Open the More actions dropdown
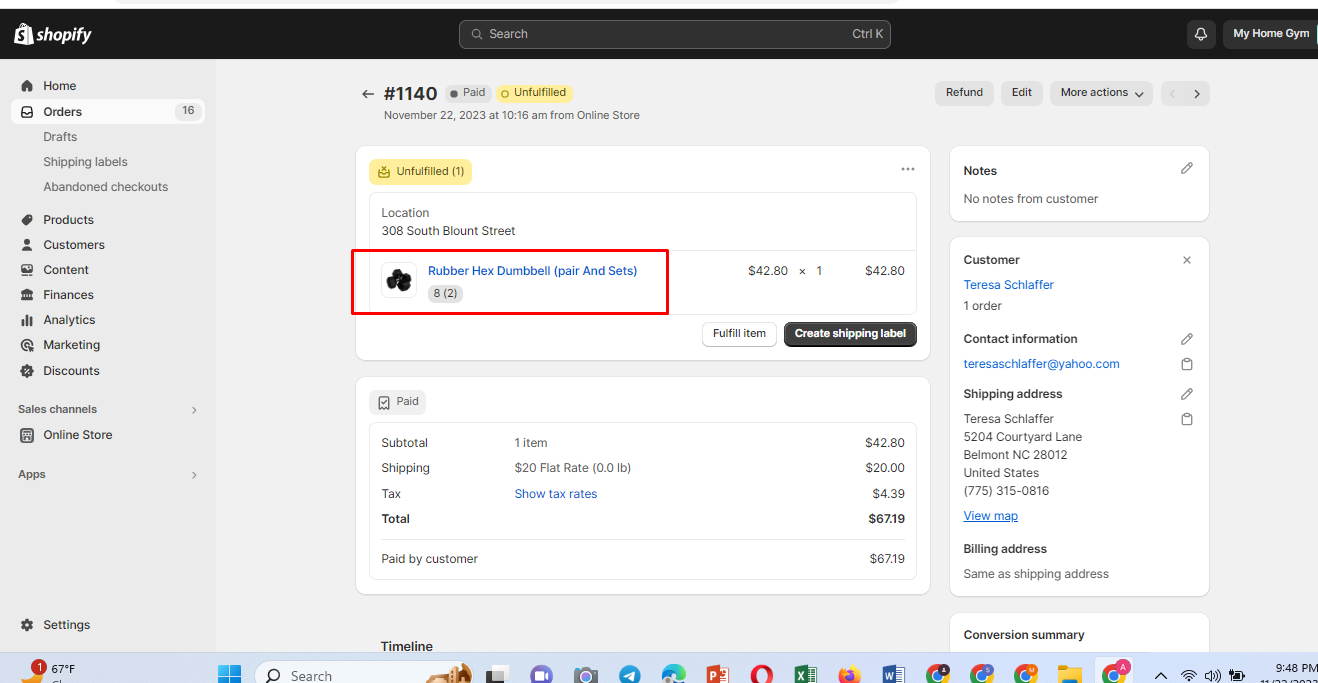 coord(1101,93)
